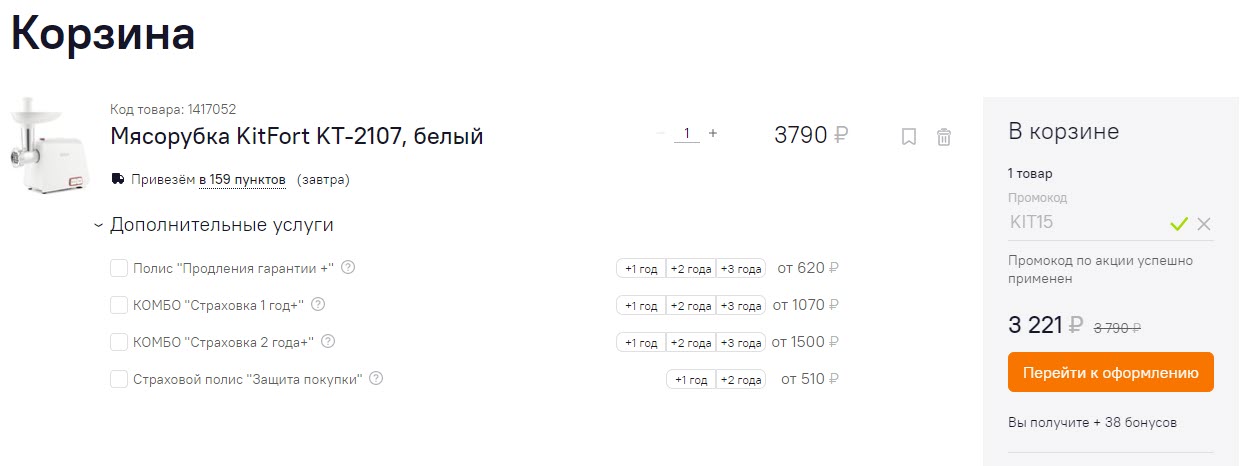Click the question mark beside КОМБО "Страховка 2 года+"
This screenshot has height=466, width=1243.
click(328, 342)
